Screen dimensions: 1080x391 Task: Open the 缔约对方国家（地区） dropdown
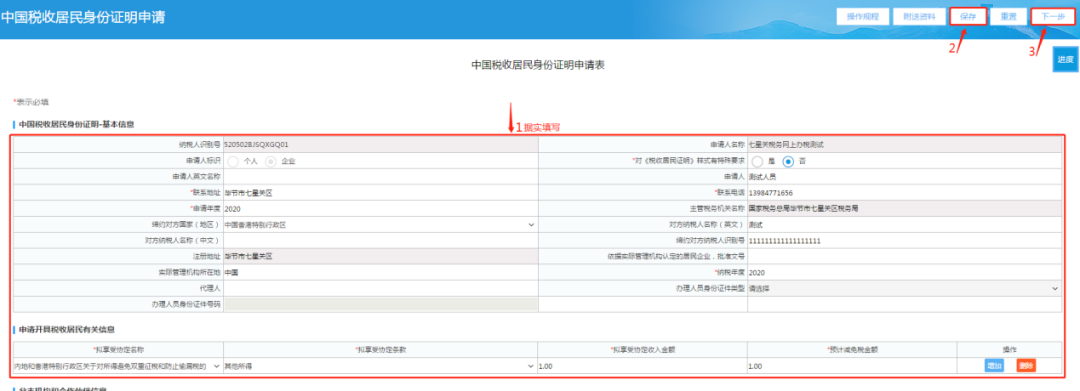380,224
